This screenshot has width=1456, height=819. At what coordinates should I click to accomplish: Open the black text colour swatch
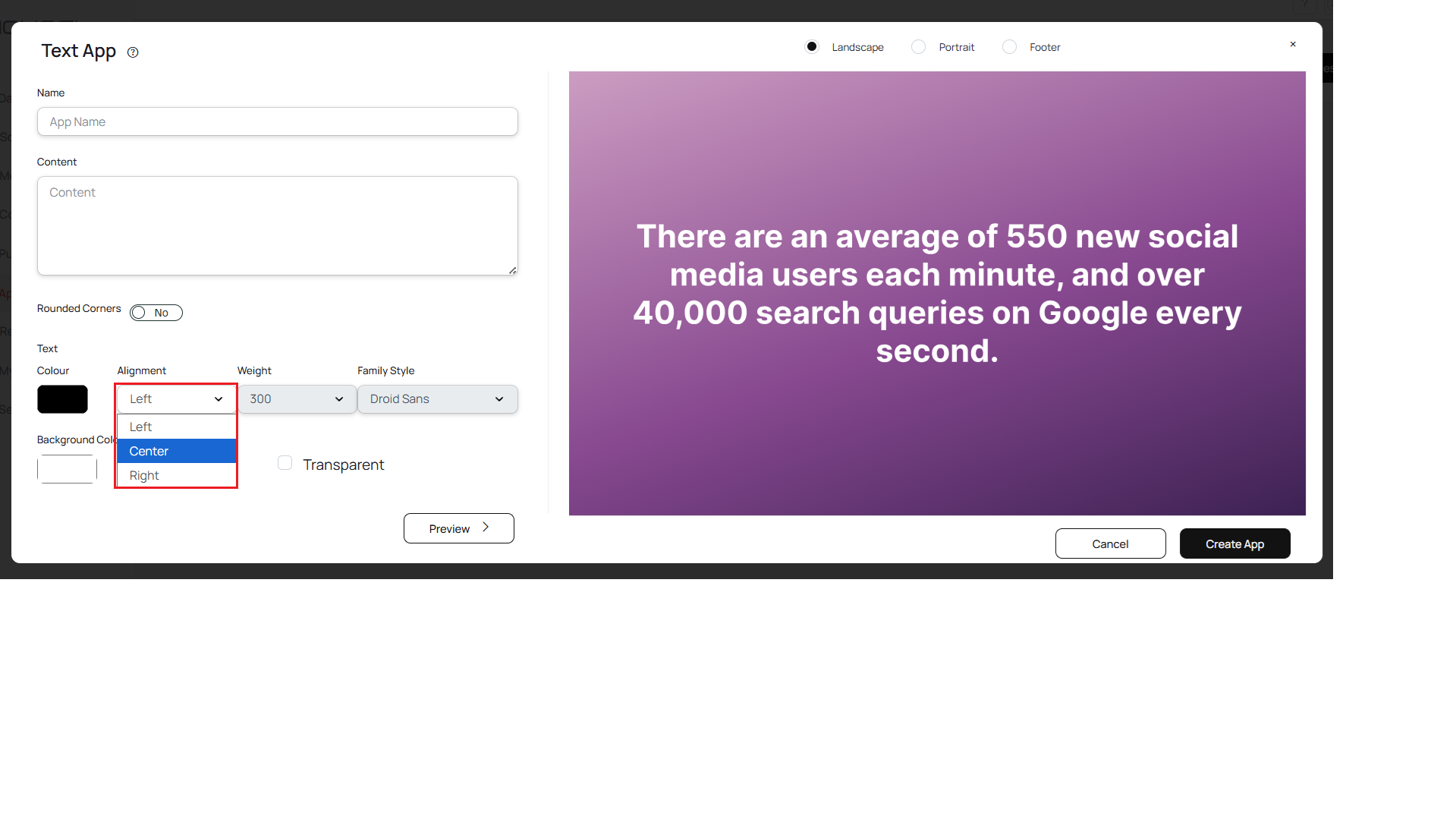62,399
